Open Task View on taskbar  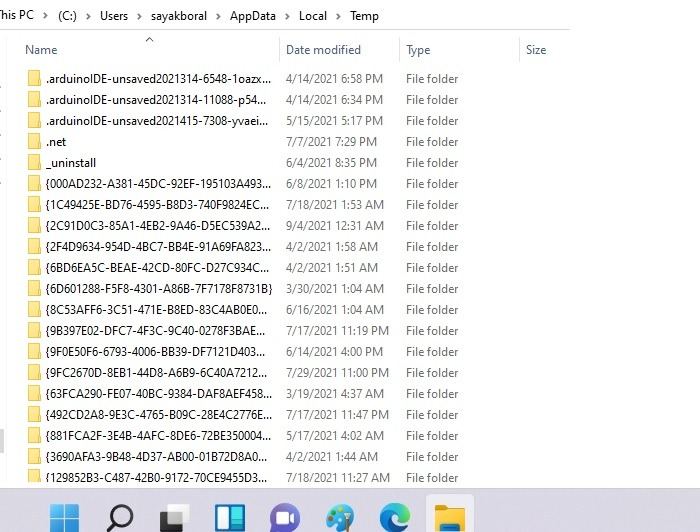(175, 519)
